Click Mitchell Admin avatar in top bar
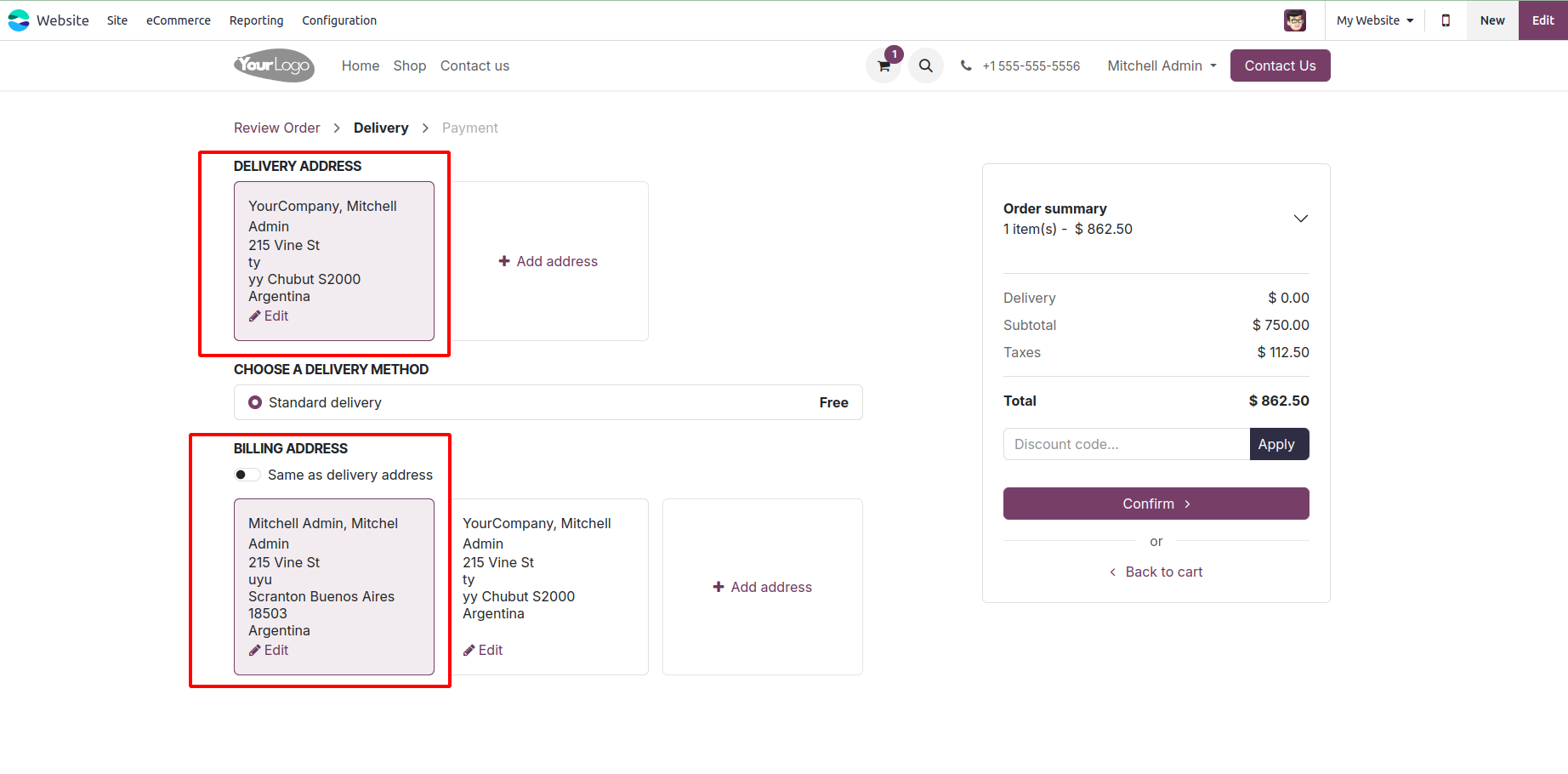1568x774 pixels. pyautogui.click(x=1295, y=20)
